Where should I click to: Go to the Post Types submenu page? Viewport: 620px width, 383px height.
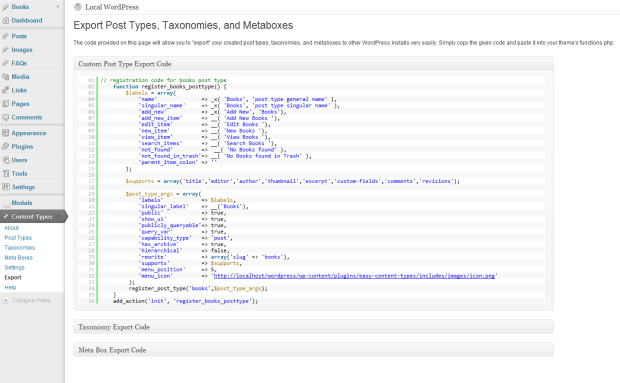18,238
